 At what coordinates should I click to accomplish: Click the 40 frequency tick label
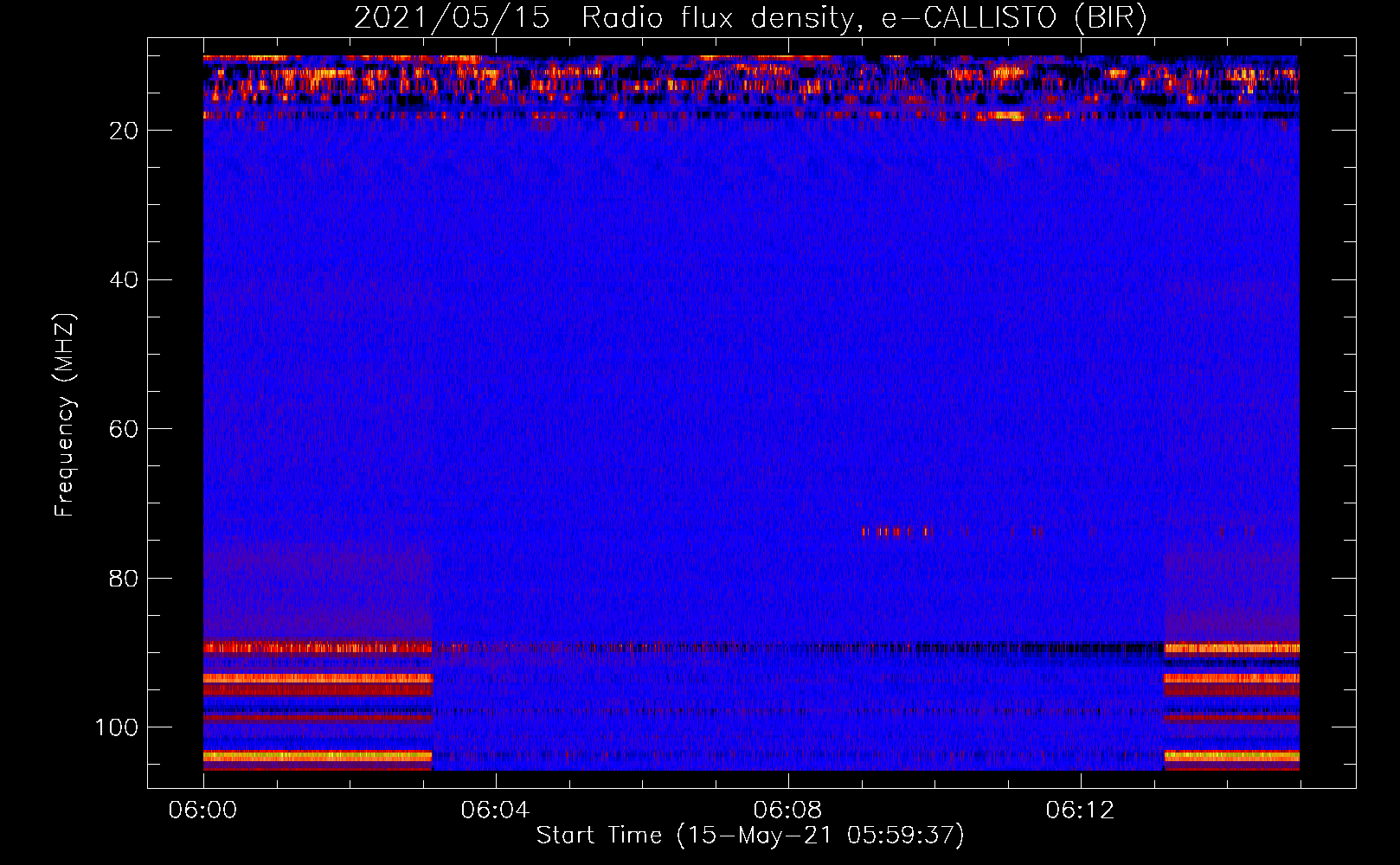124,279
